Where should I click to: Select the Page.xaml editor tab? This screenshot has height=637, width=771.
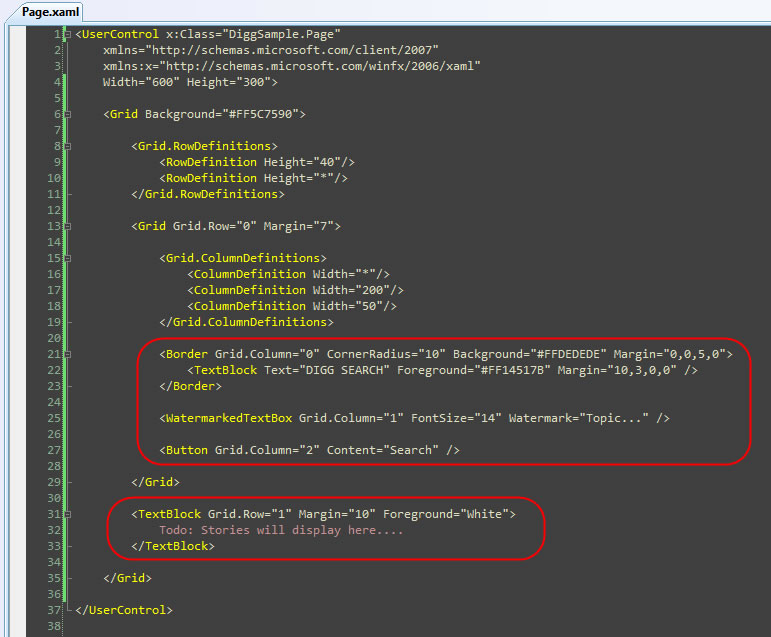pyautogui.click(x=50, y=12)
